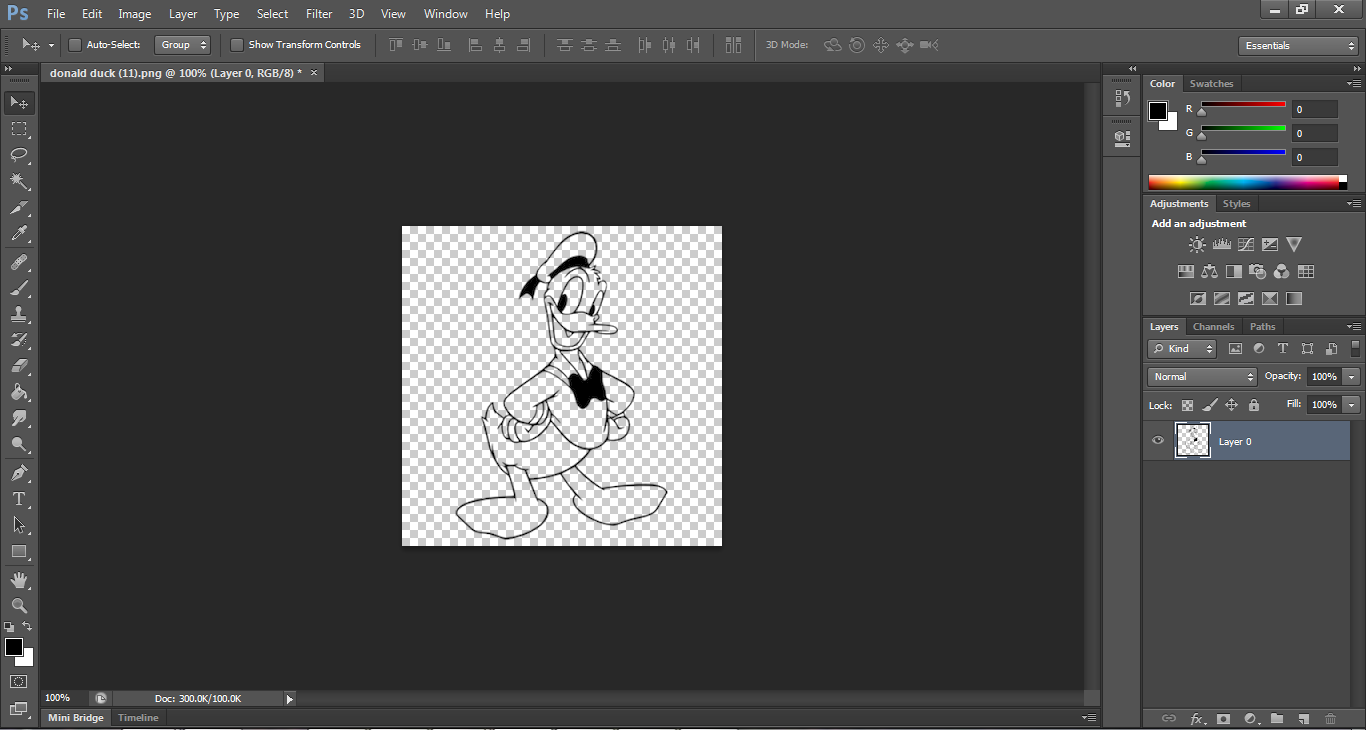Select the Magic Wand tool

(x=19, y=181)
